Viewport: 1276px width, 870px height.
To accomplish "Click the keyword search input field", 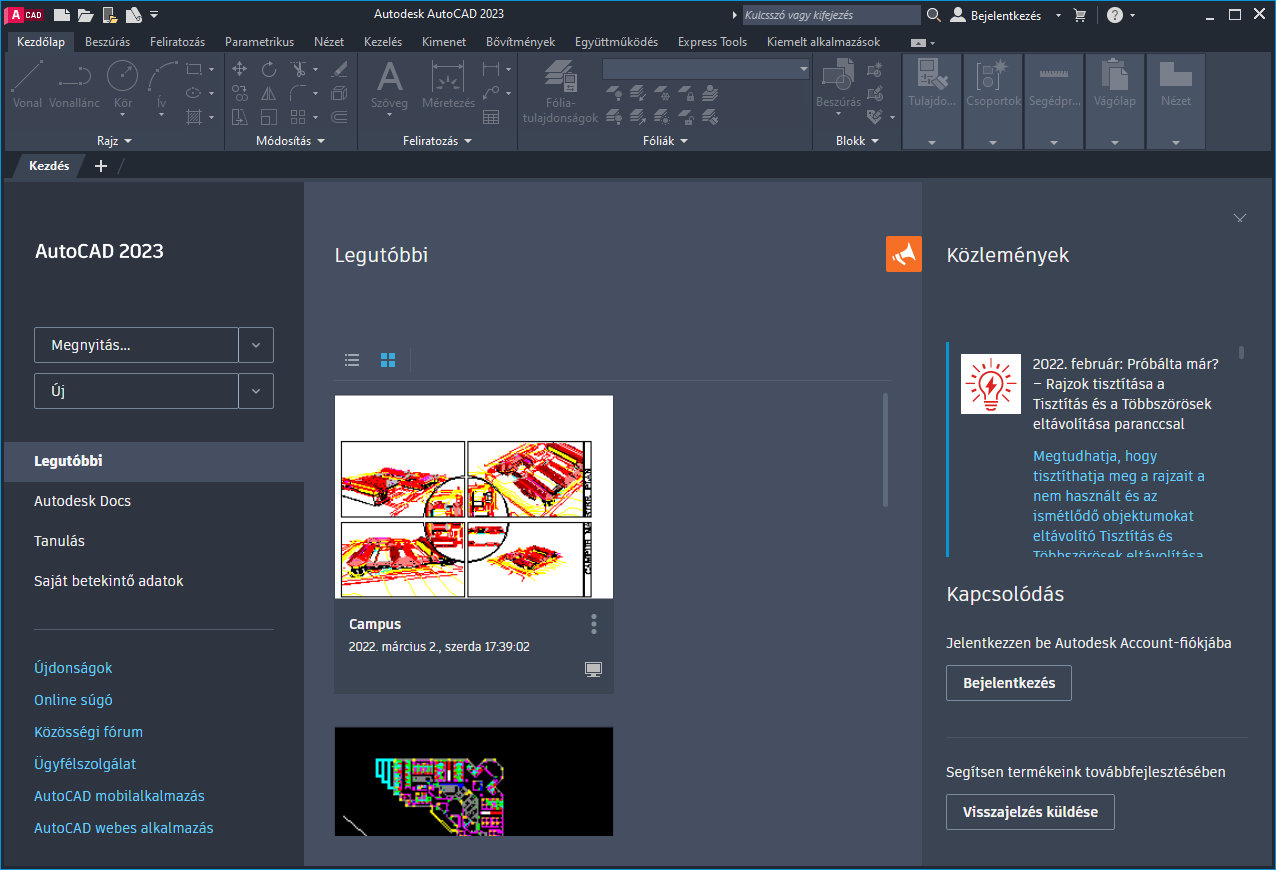I will [x=831, y=15].
